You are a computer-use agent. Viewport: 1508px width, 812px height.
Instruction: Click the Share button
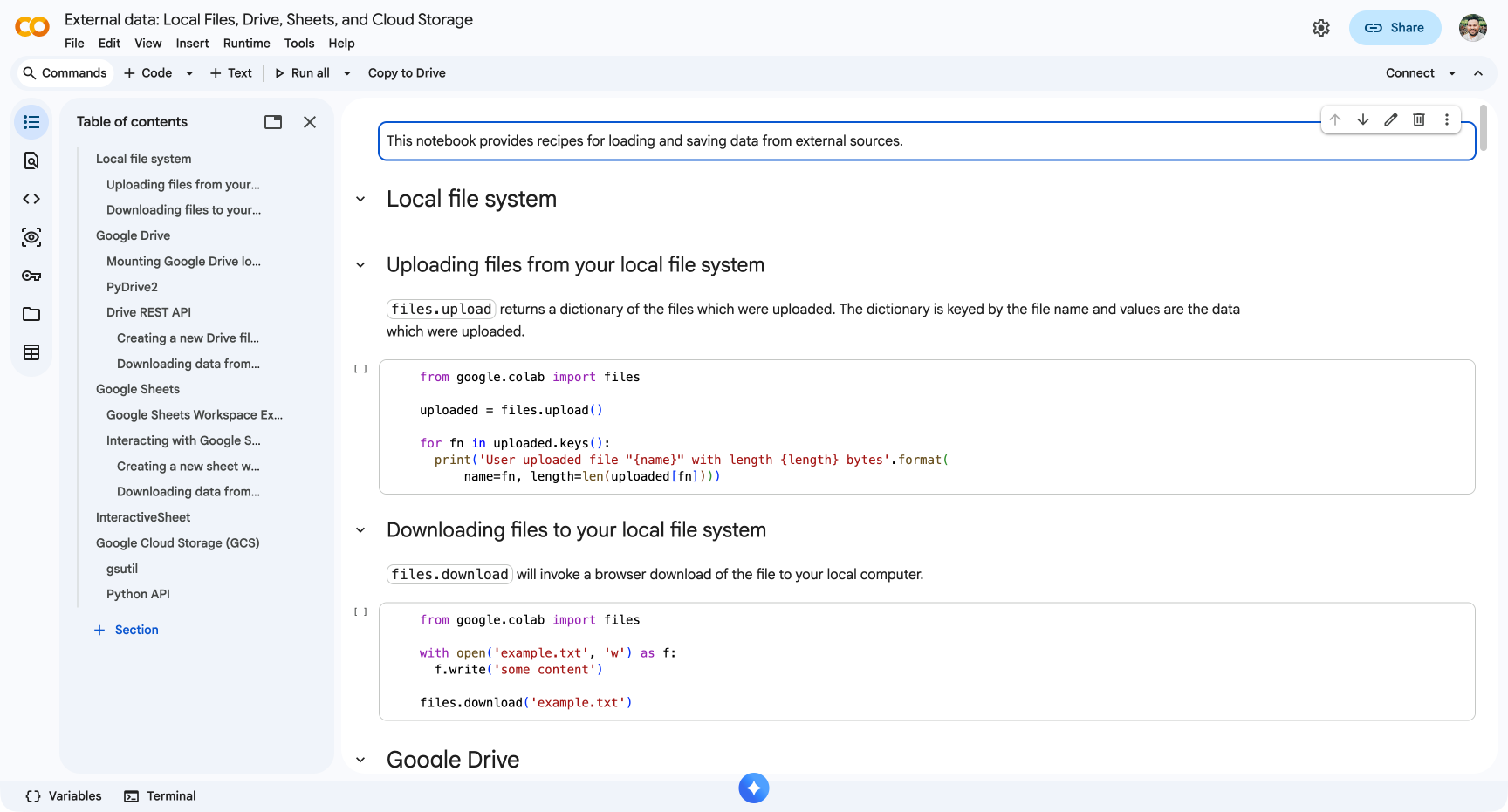1395,28
